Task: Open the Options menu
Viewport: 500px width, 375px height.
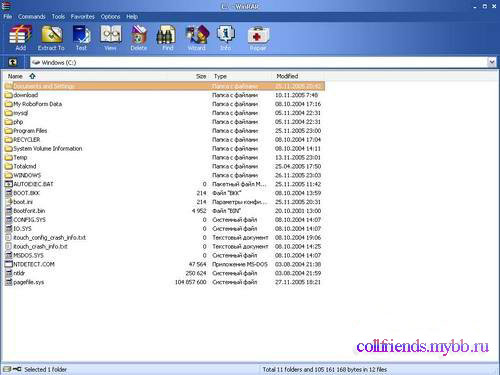Action: pos(110,16)
